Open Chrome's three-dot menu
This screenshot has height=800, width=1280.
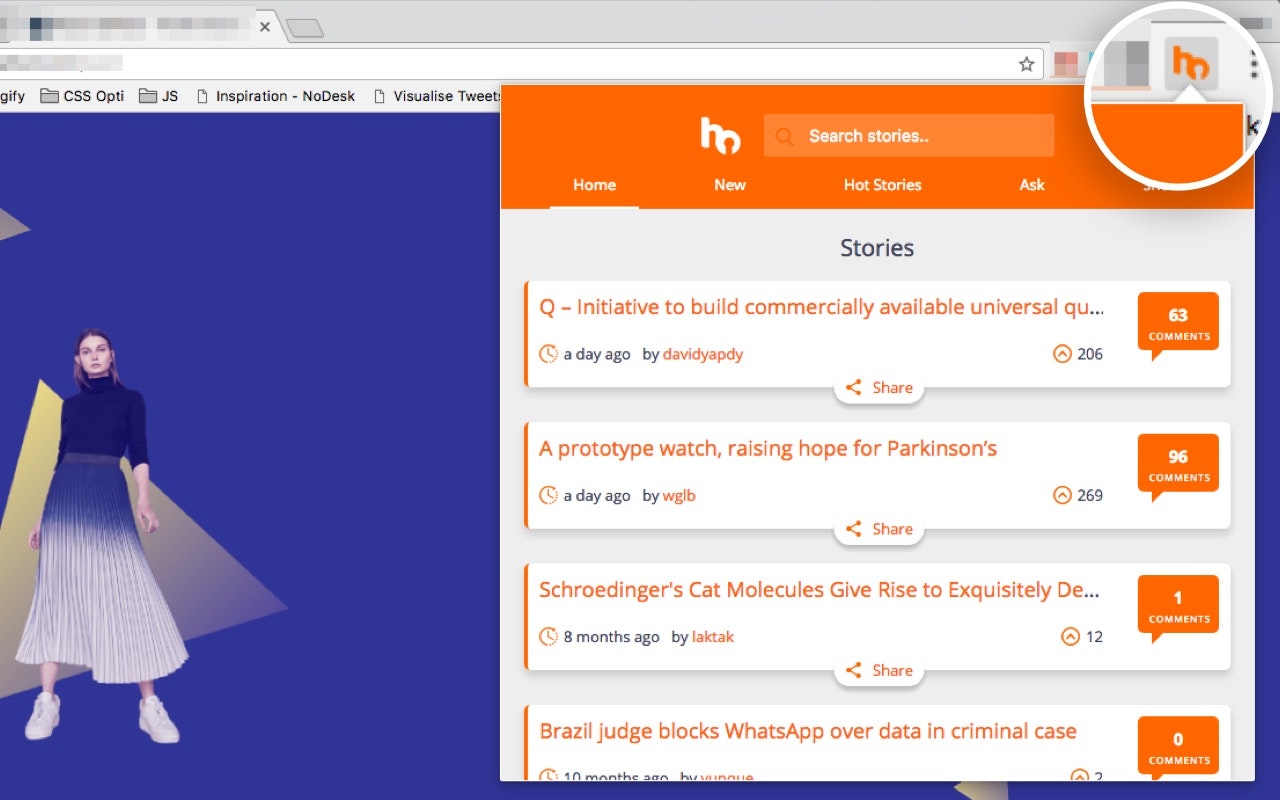pyautogui.click(x=1253, y=62)
